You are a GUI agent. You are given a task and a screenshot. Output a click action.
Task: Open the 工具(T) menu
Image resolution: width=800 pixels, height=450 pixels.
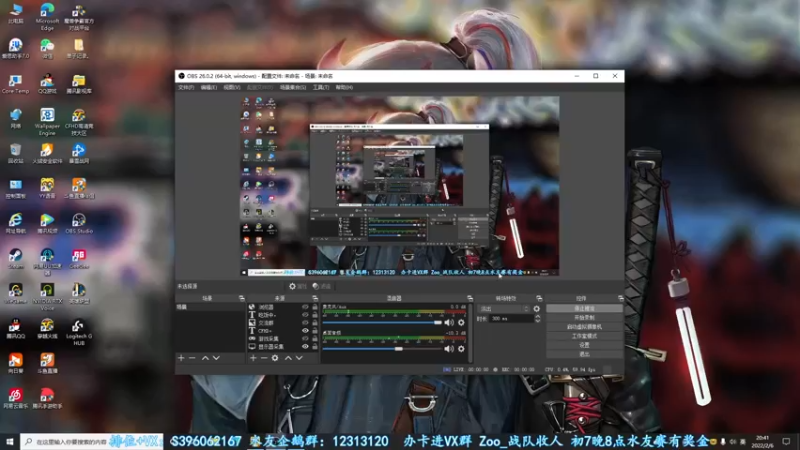tap(321, 88)
